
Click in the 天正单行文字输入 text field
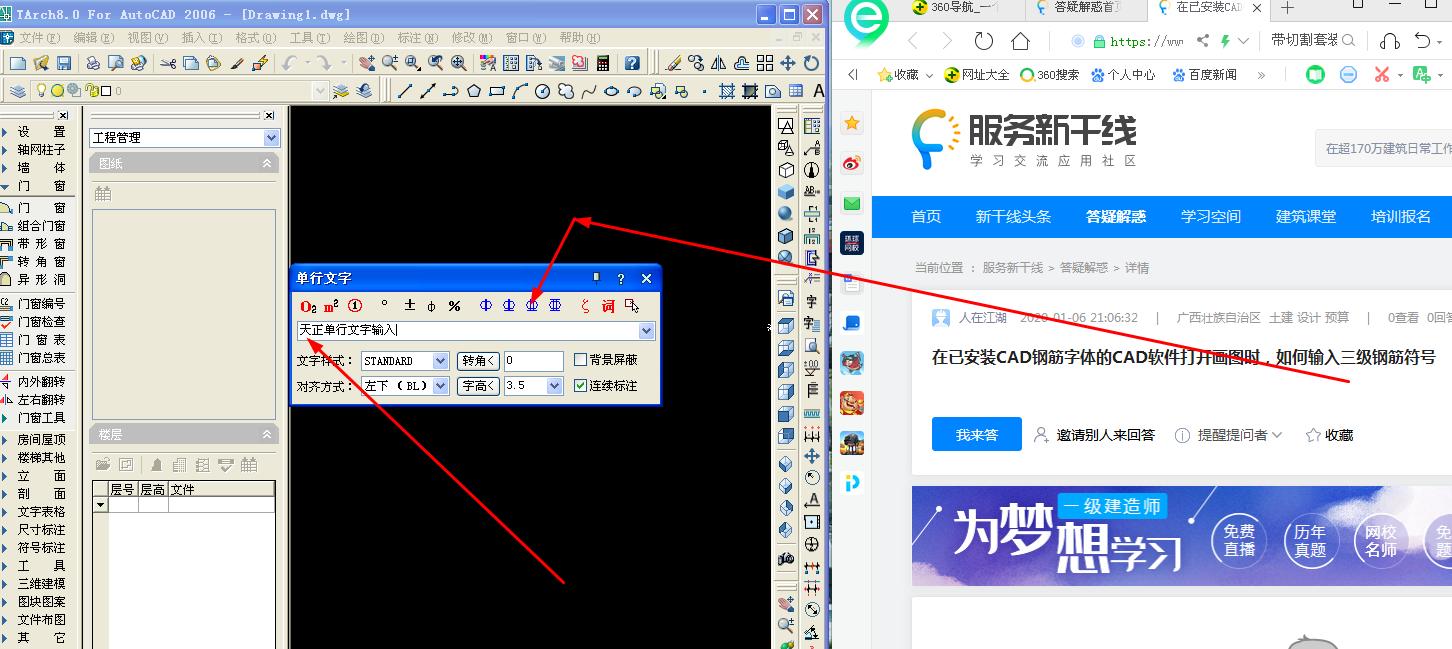[467, 330]
